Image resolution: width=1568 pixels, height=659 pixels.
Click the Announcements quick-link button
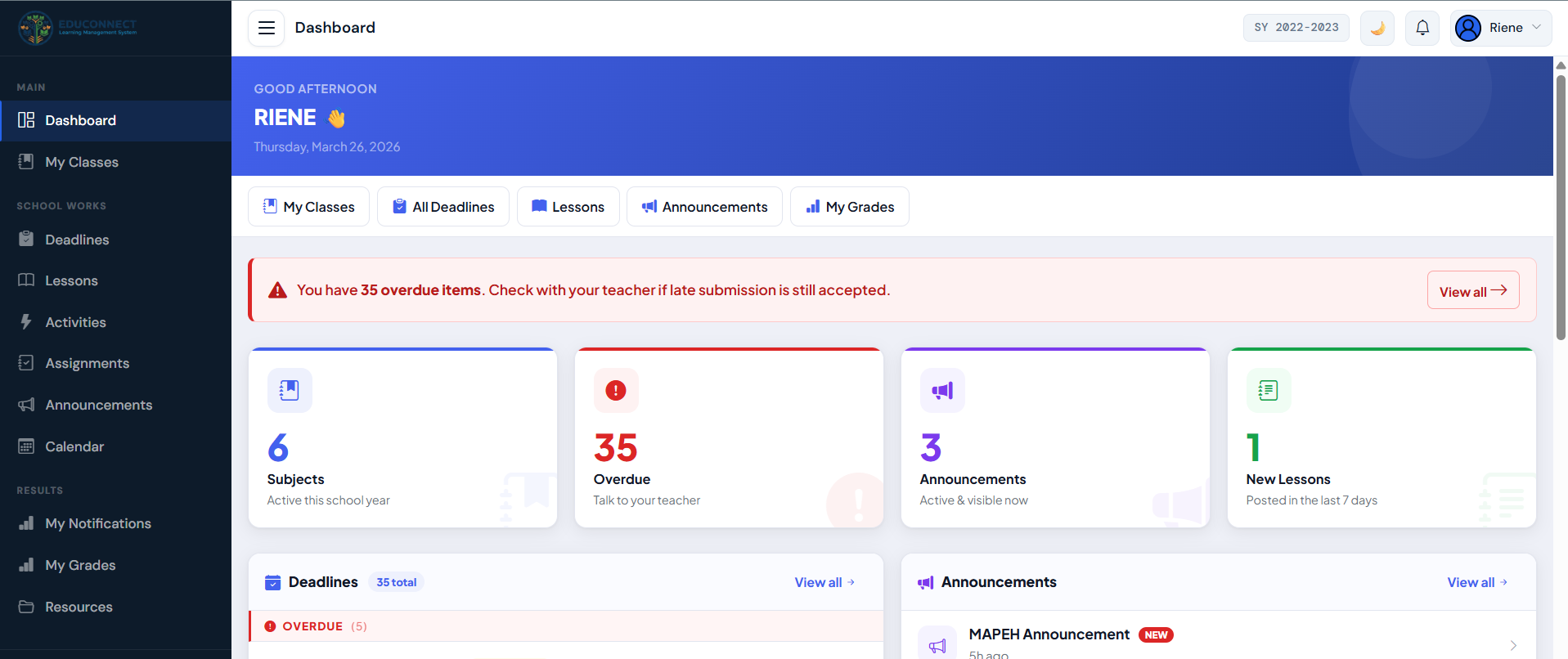(704, 207)
